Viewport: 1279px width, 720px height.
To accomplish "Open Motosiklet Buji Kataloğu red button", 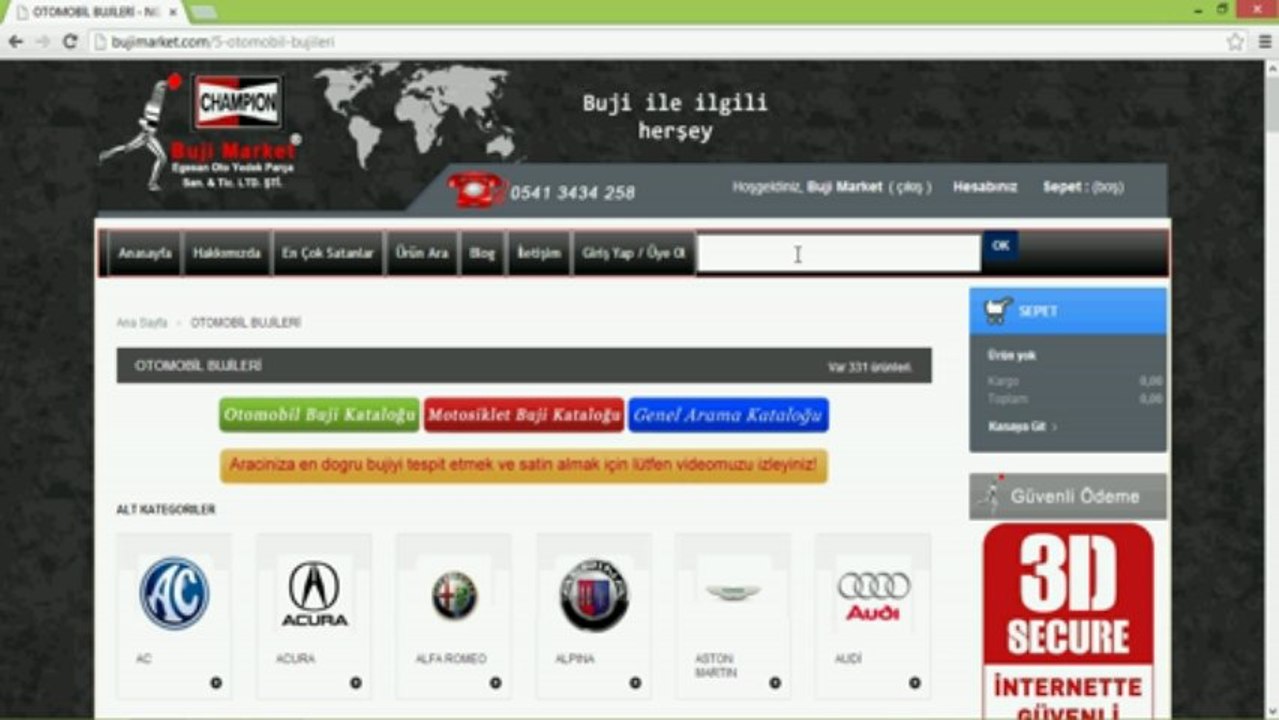I will tap(524, 415).
